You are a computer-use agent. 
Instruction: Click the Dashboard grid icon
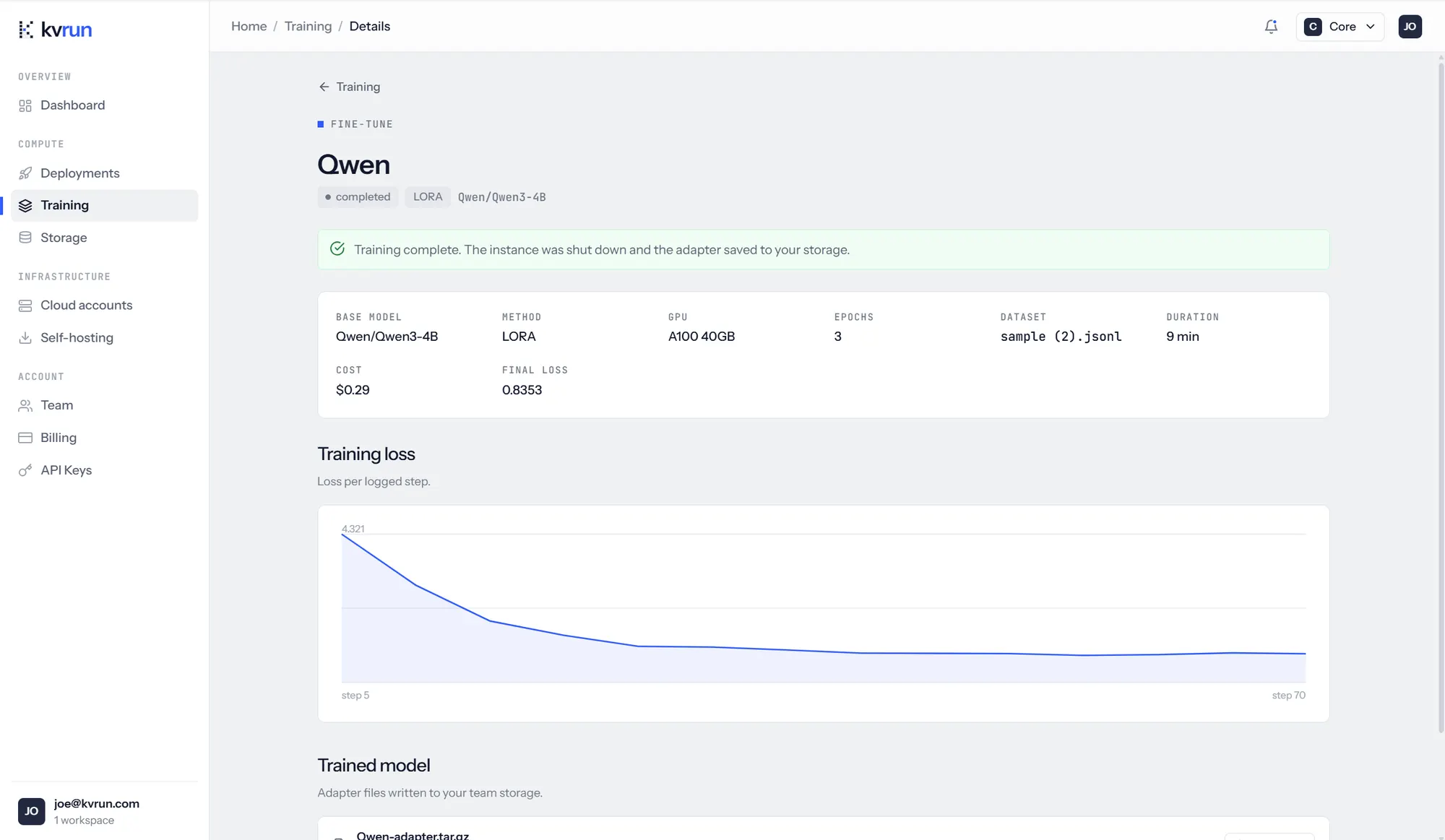coord(25,105)
